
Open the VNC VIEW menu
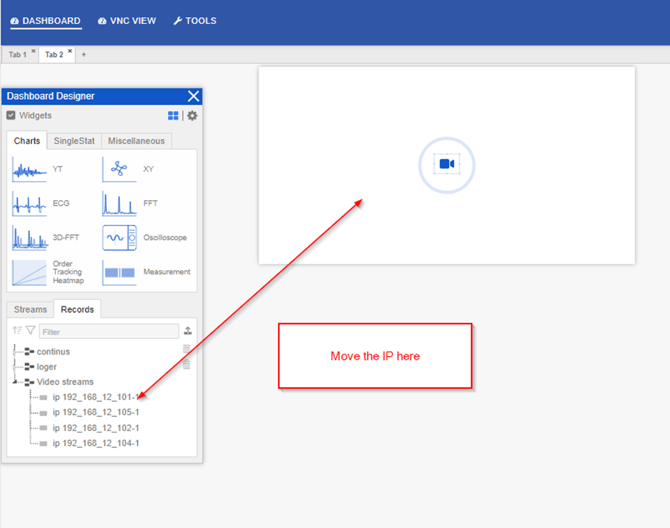[129, 20]
